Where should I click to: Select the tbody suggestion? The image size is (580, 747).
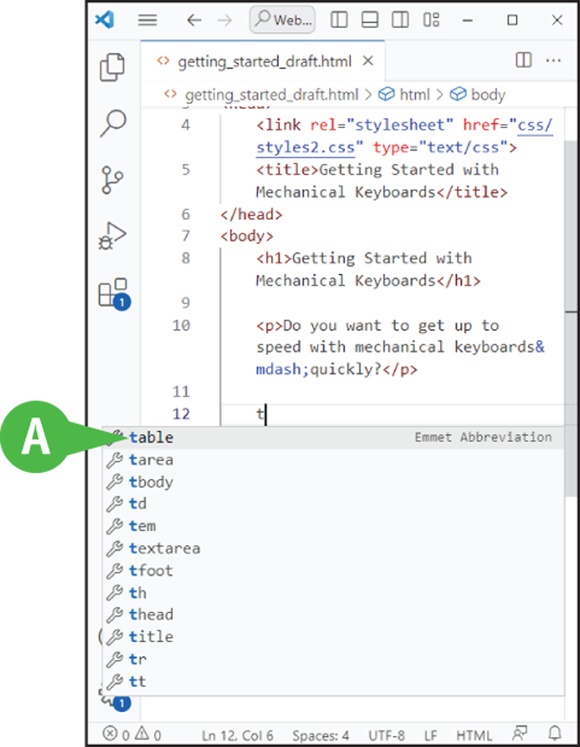(333, 482)
